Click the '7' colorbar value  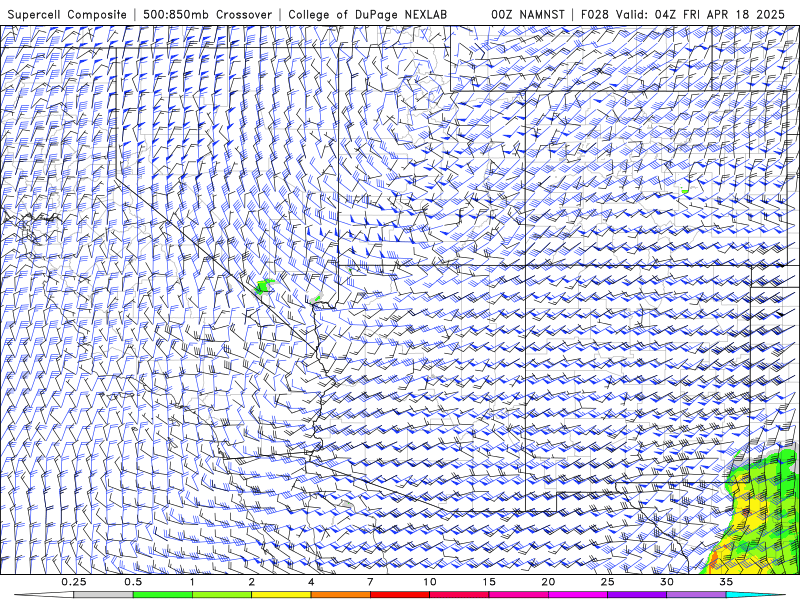[370, 582]
